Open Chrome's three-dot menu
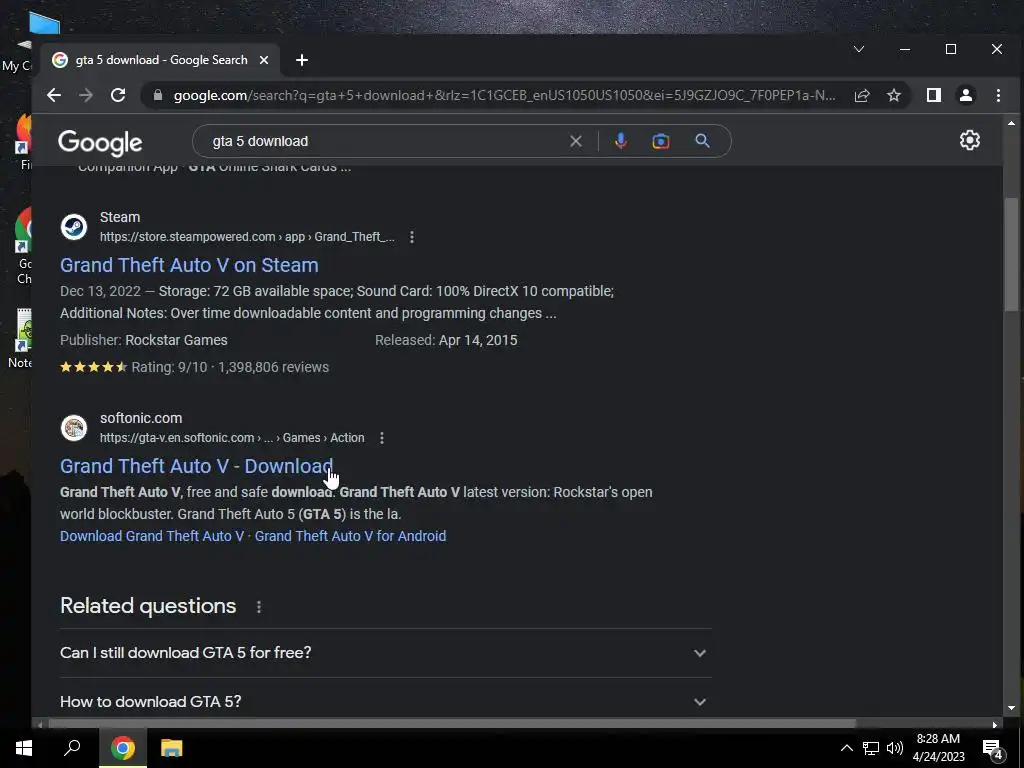 (998, 95)
